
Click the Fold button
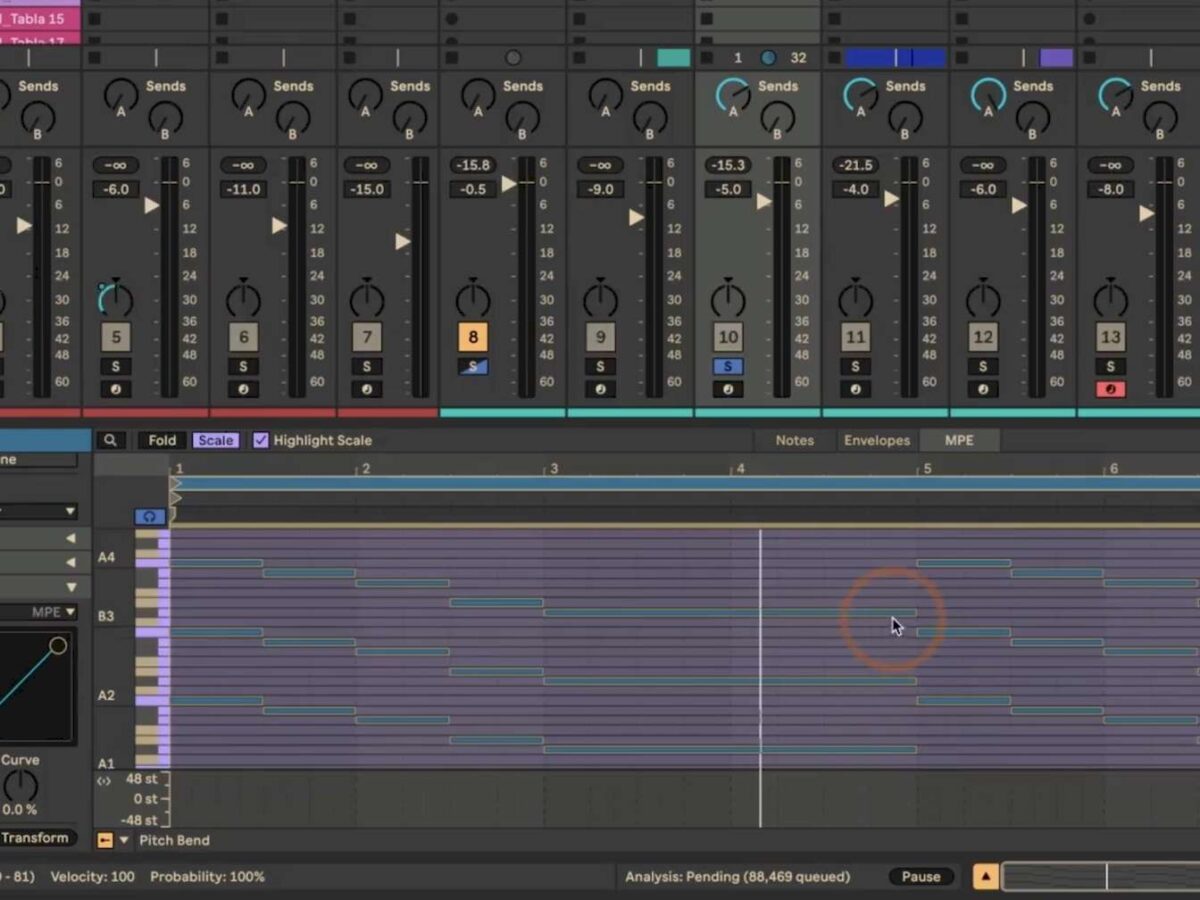point(162,440)
